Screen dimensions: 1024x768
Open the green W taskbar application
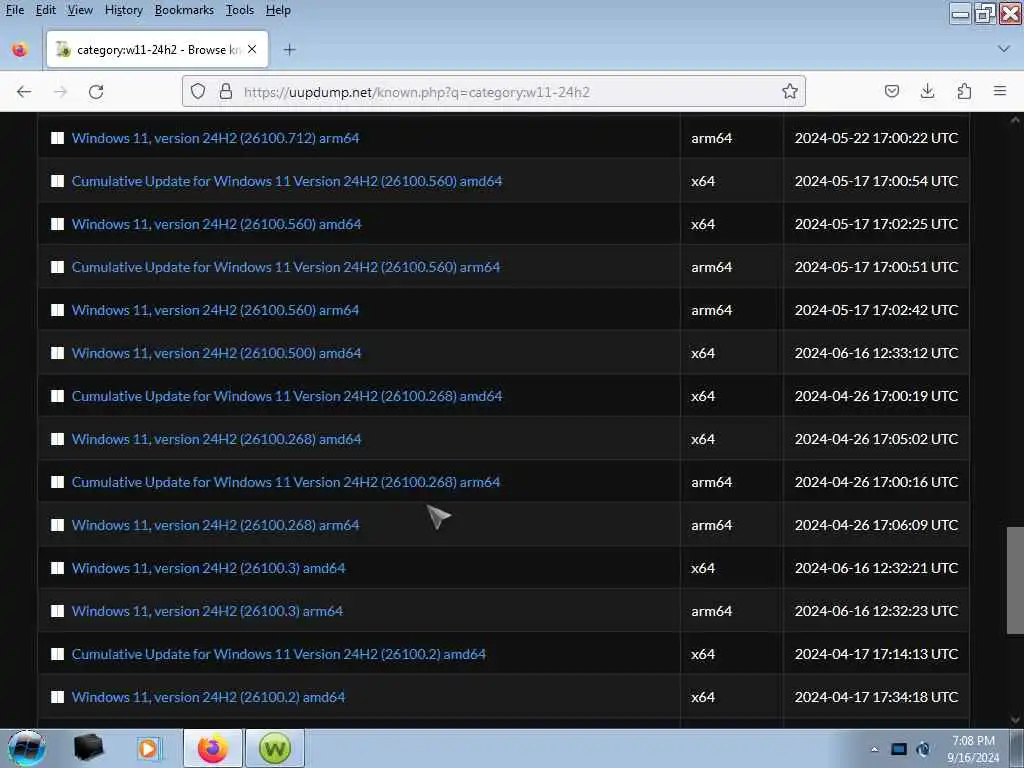click(274, 748)
